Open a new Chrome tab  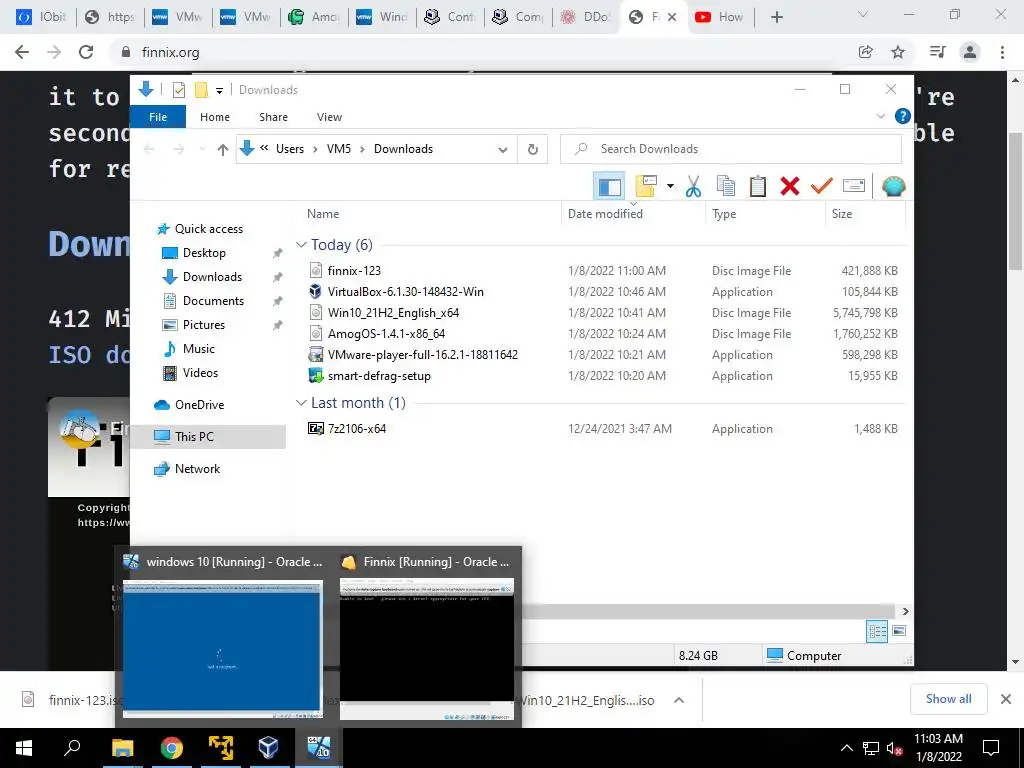pyautogui.click(x=776, y=18)
